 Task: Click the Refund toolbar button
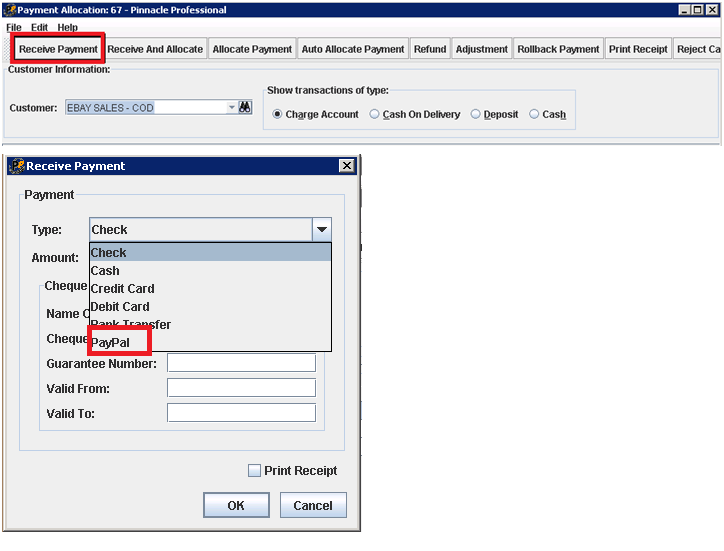430,49
